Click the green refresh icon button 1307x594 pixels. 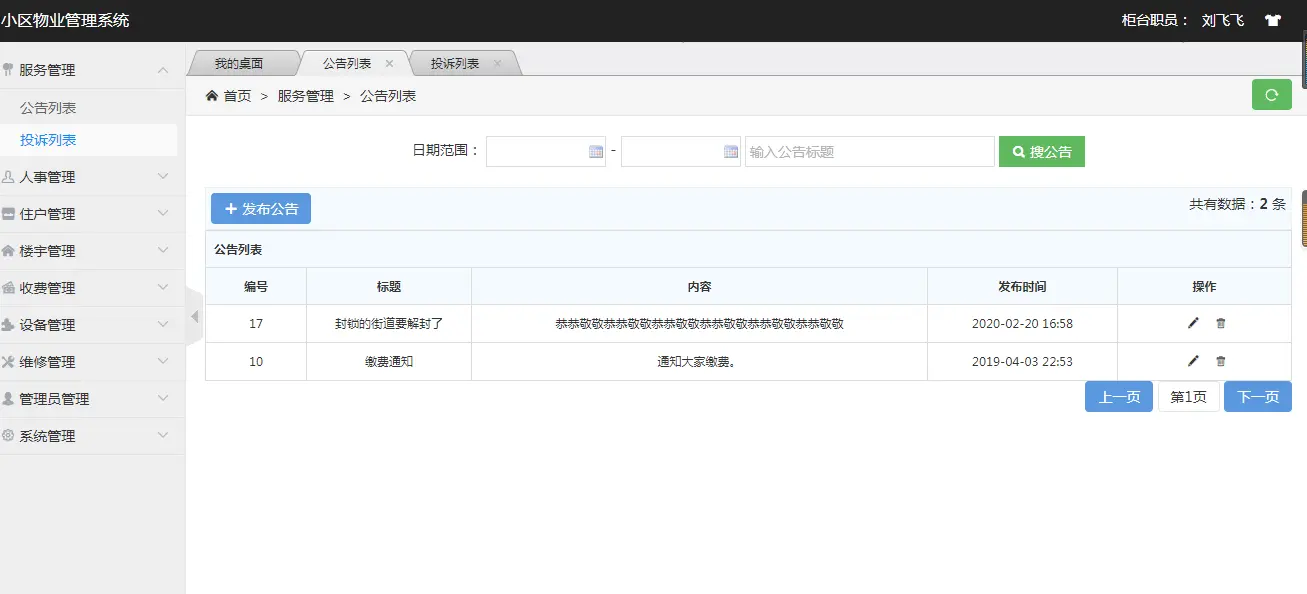point(1271,95)
